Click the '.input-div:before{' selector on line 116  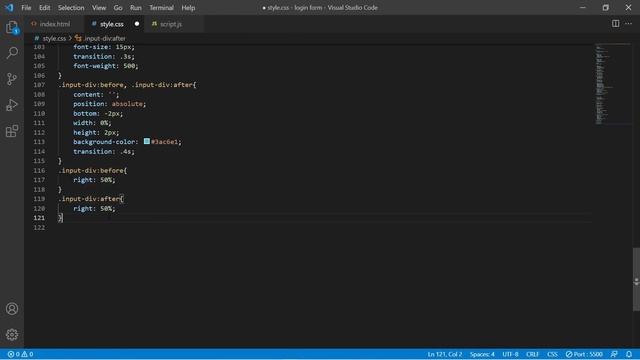pos(93,170)
